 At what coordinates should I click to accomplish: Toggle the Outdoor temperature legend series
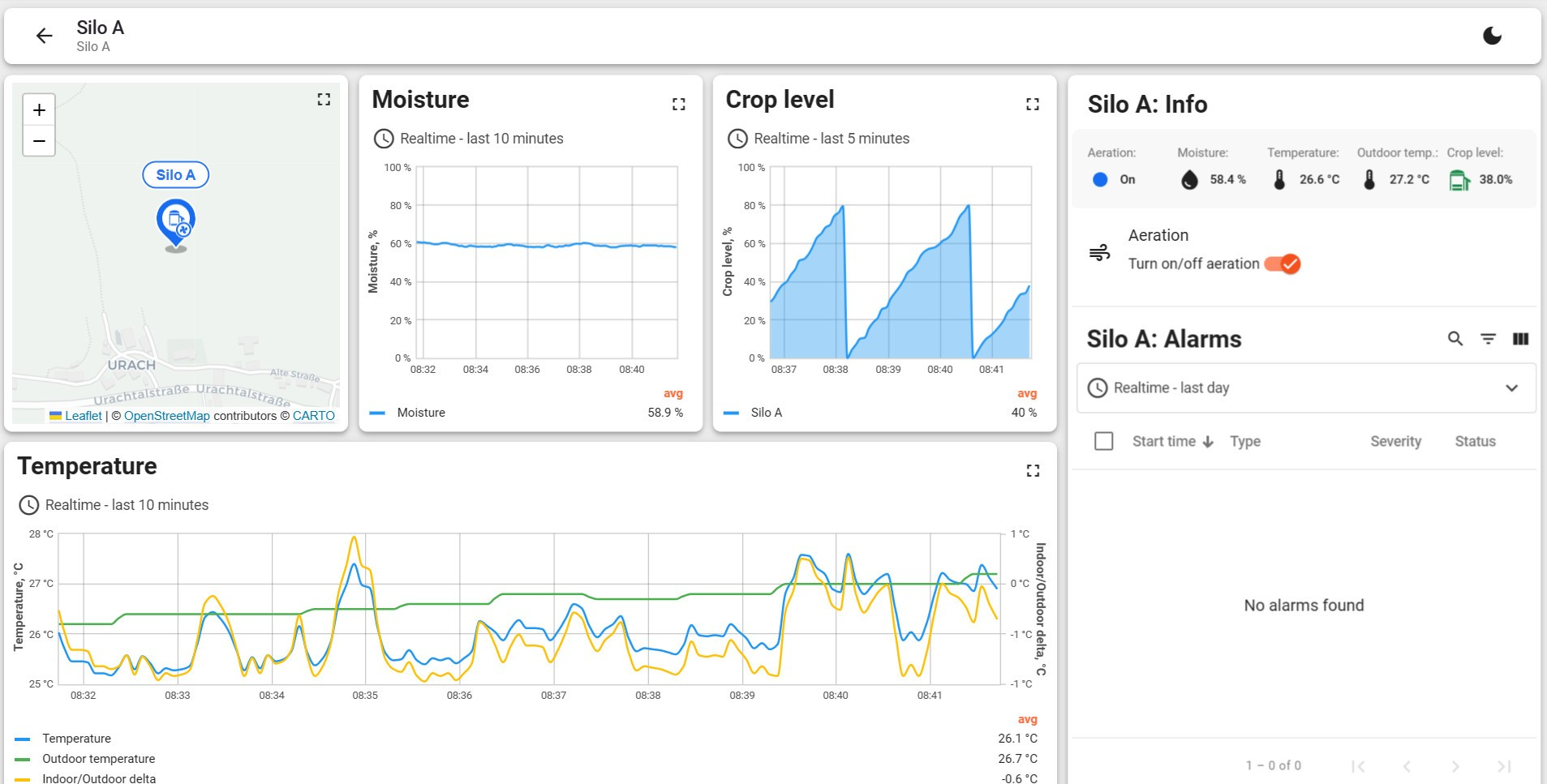tap(98, 759)
